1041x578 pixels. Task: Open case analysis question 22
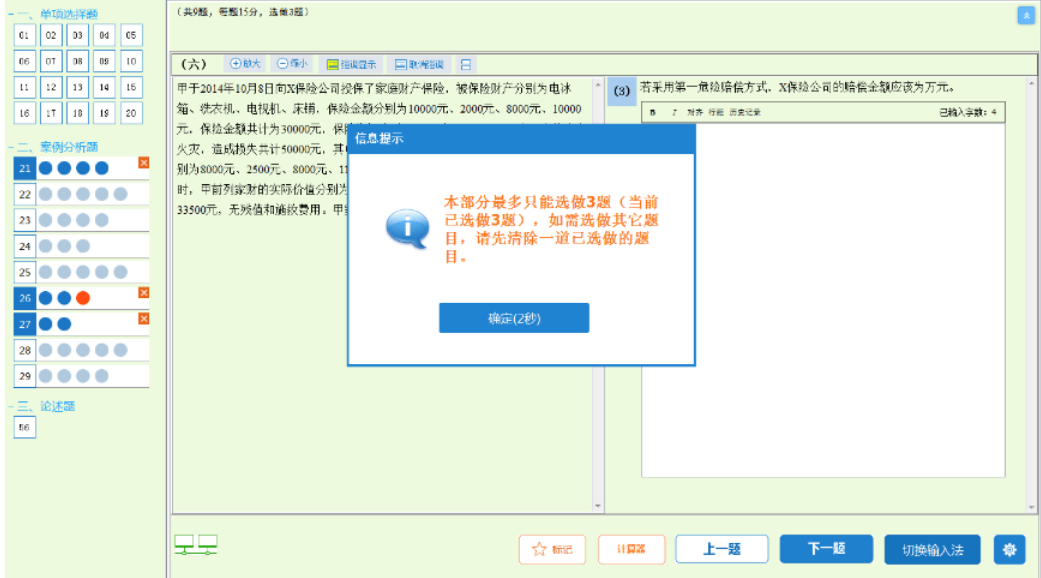pyautogui.click(x=25, y=194)
